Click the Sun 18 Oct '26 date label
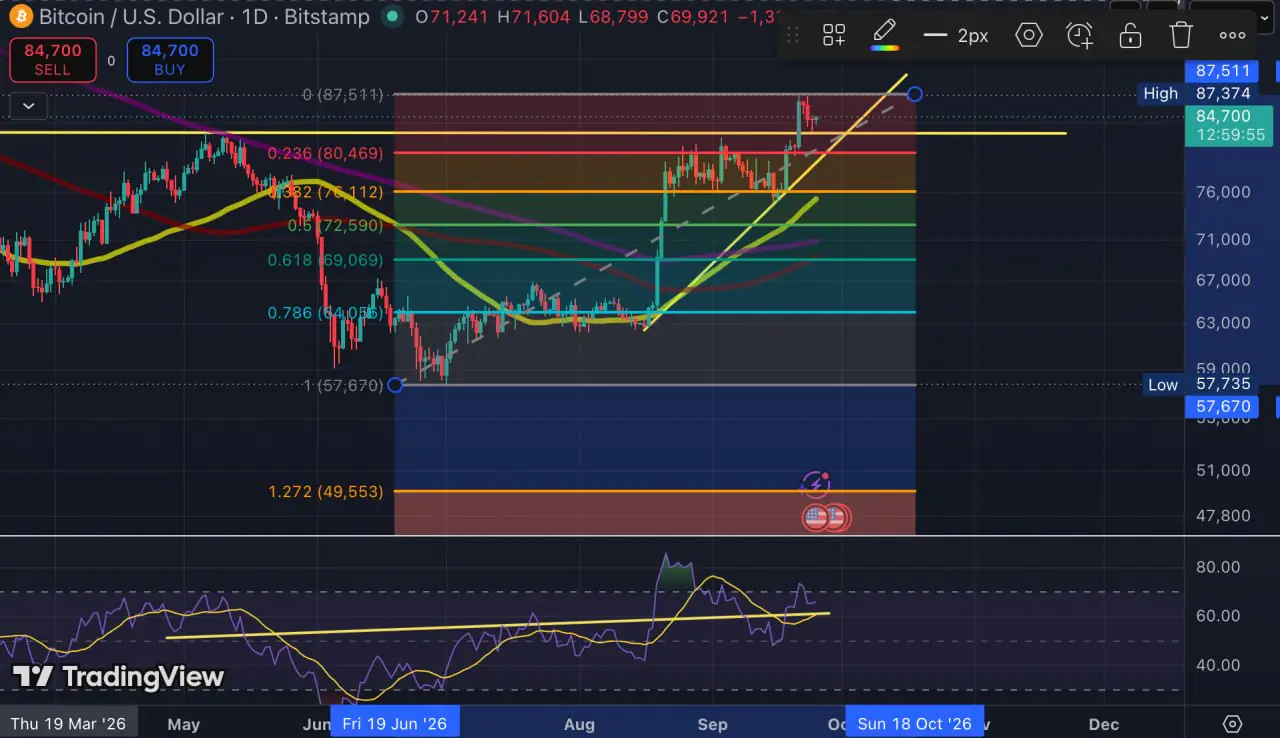 tap(914, 724)
